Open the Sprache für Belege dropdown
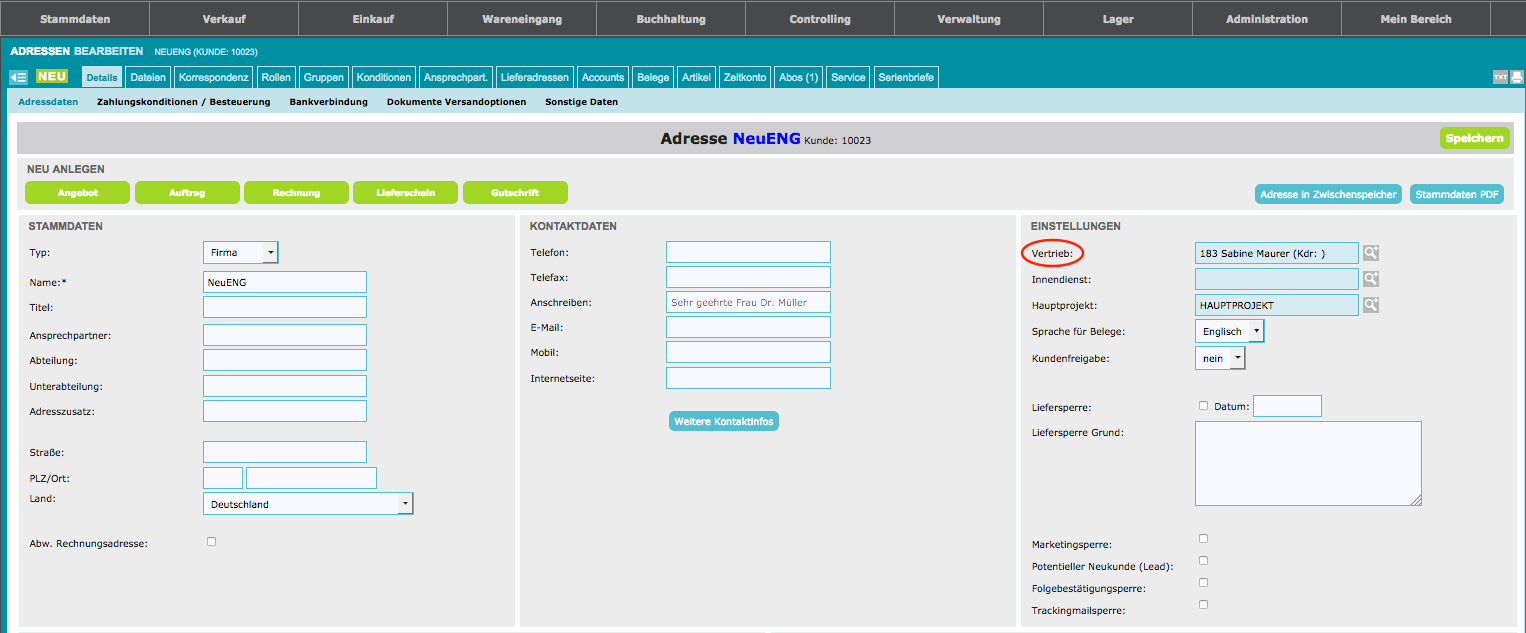Image resolution: width=1526 pixels, height=633 pixels. 1229,331
